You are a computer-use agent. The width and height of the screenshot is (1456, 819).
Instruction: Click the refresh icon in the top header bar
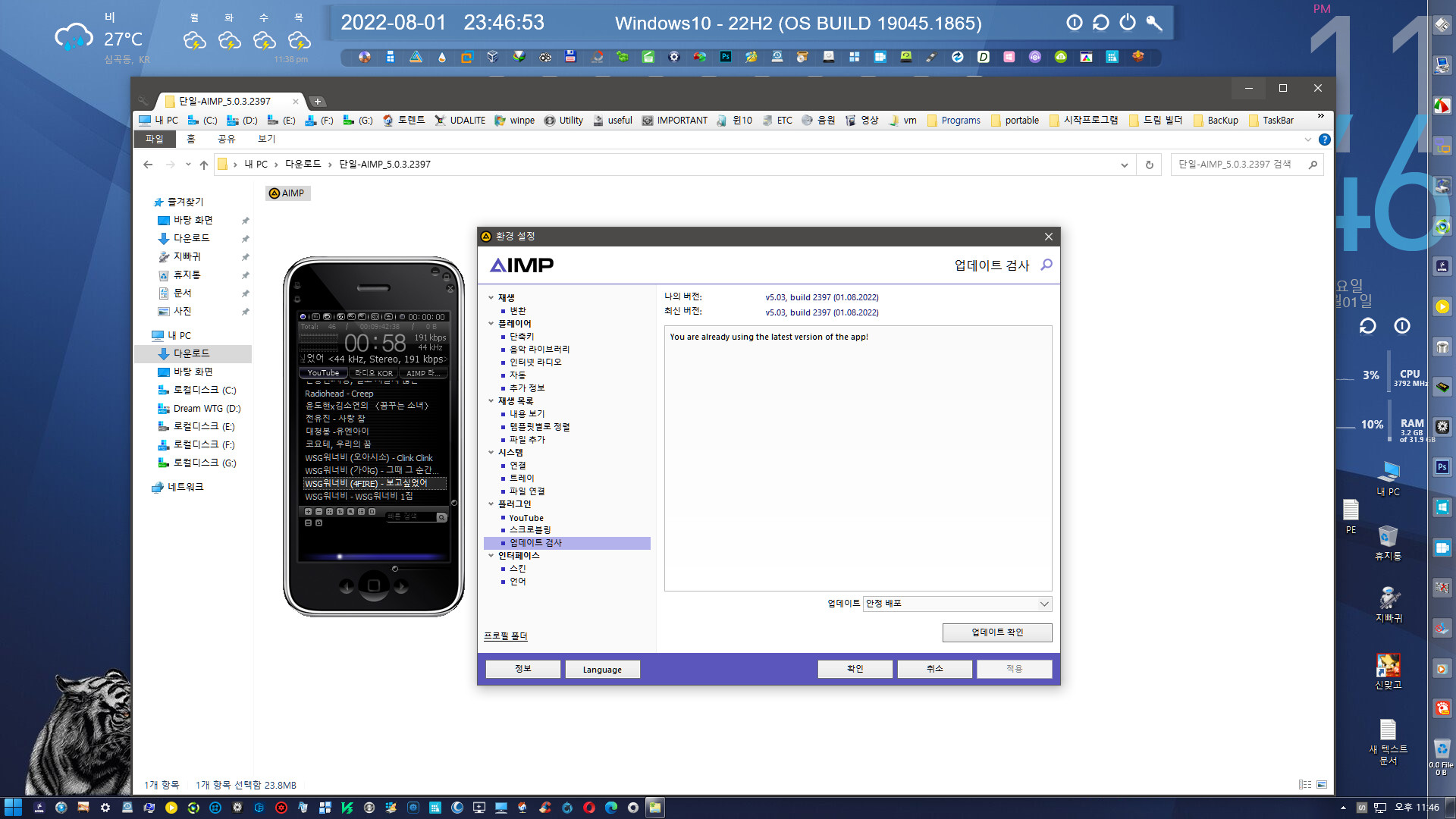tap(1101, 23)
